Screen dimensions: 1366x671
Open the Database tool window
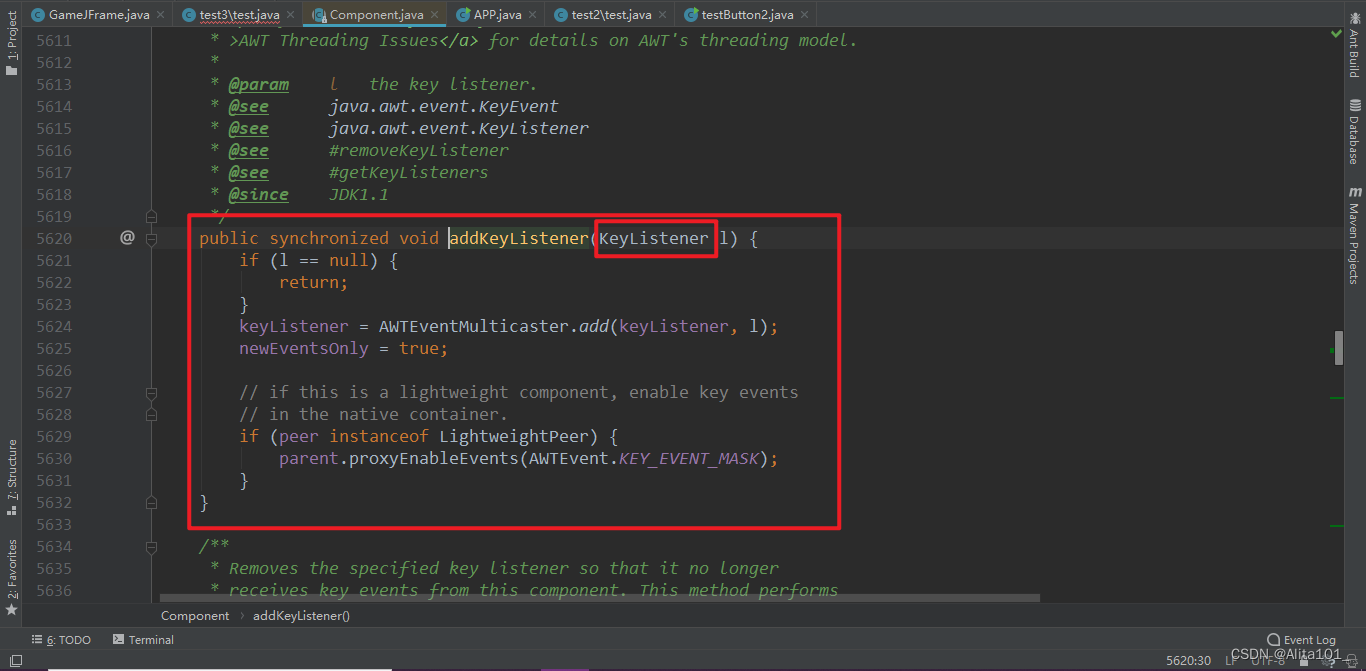(1355, 132)
